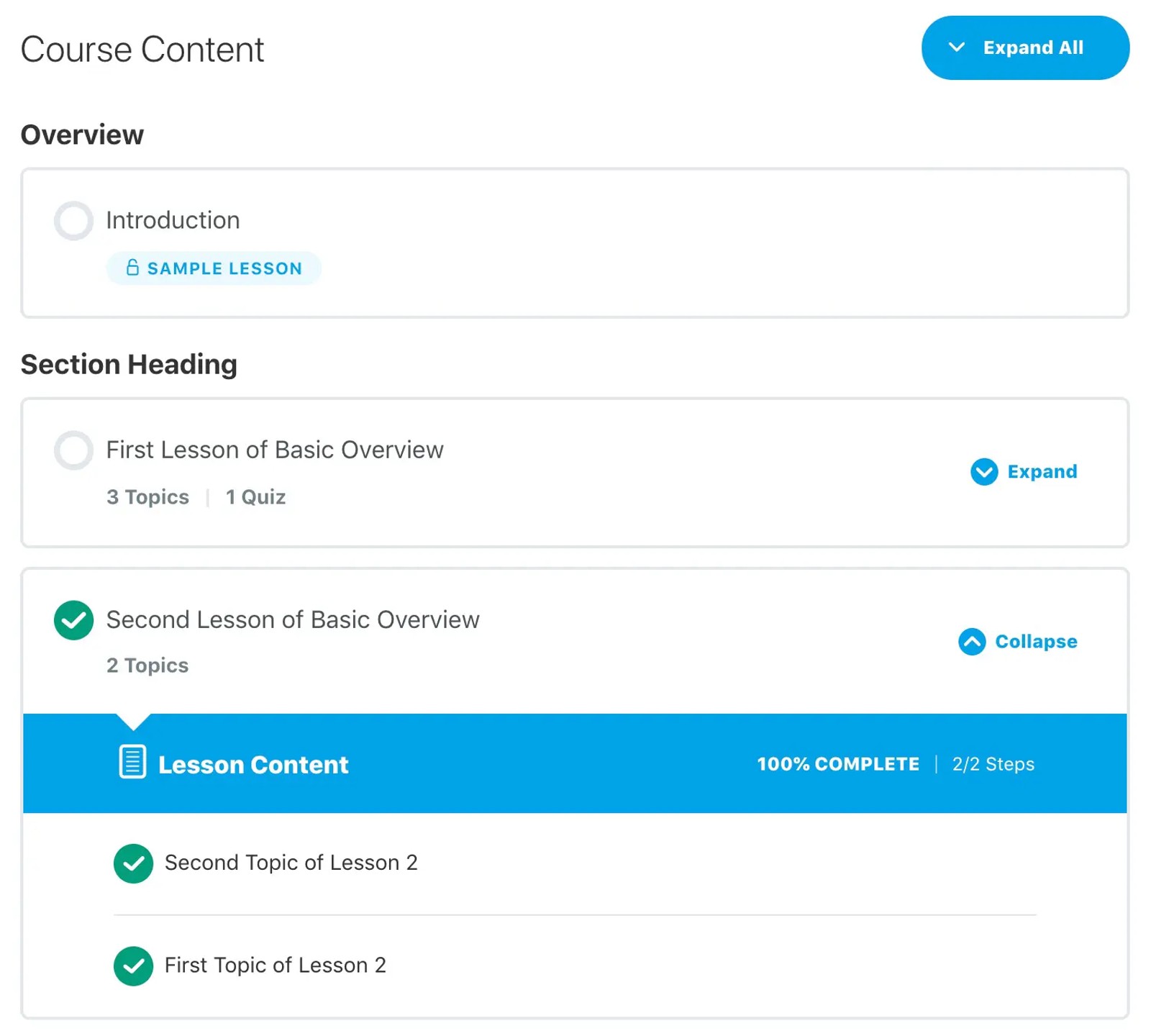
Task: Click the Lesson Content document icon
Action: (132, 762)
